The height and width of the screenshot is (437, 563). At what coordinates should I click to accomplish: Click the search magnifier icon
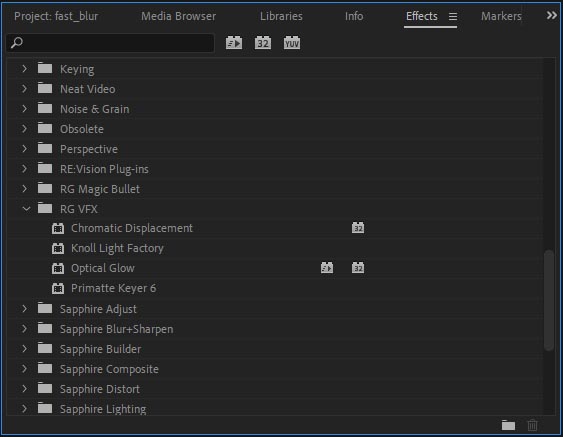coord(17,43)
